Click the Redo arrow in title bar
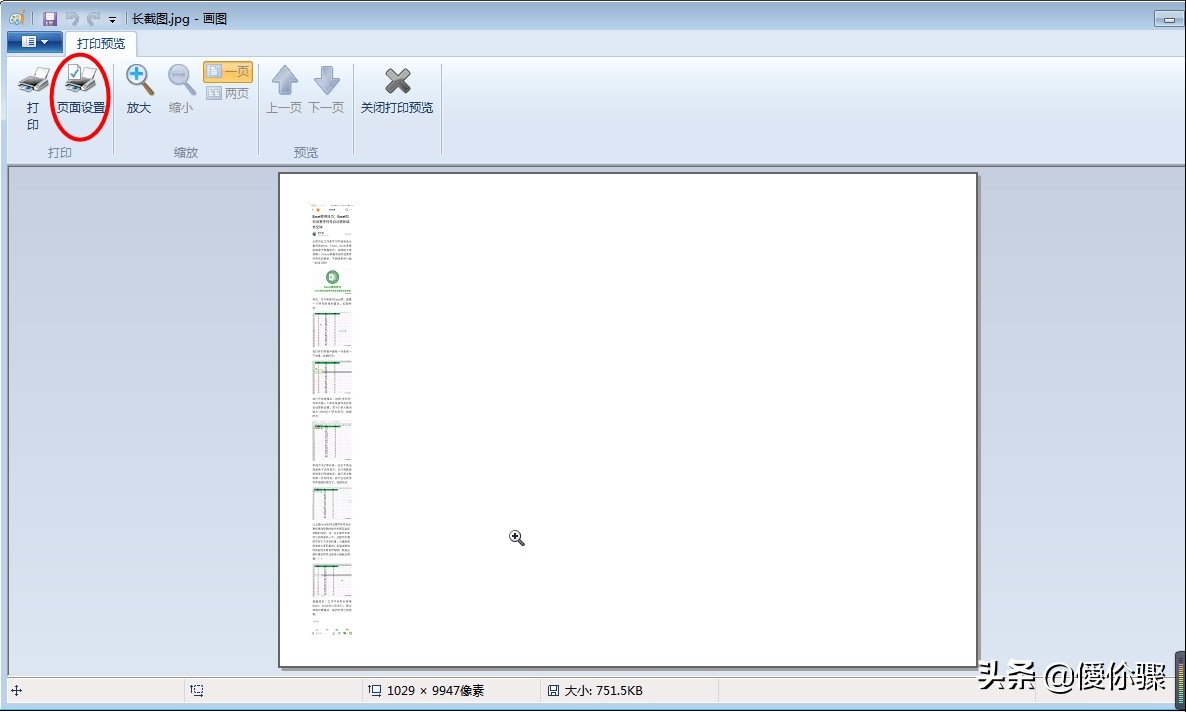This screenshot has height=712, width=1186. pyautogui.click(x=94, y=19)
